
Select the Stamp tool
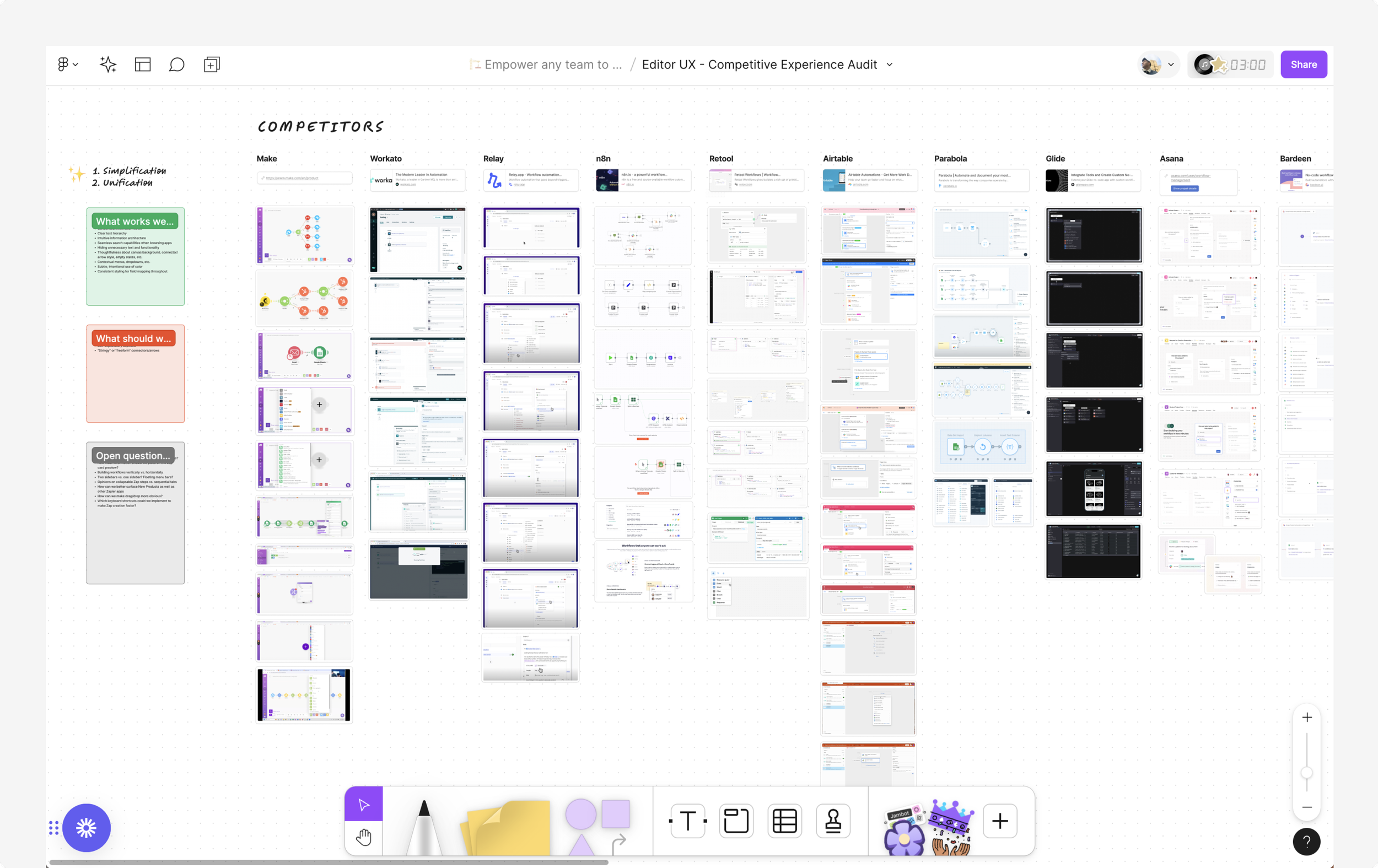tap(833, 821)
